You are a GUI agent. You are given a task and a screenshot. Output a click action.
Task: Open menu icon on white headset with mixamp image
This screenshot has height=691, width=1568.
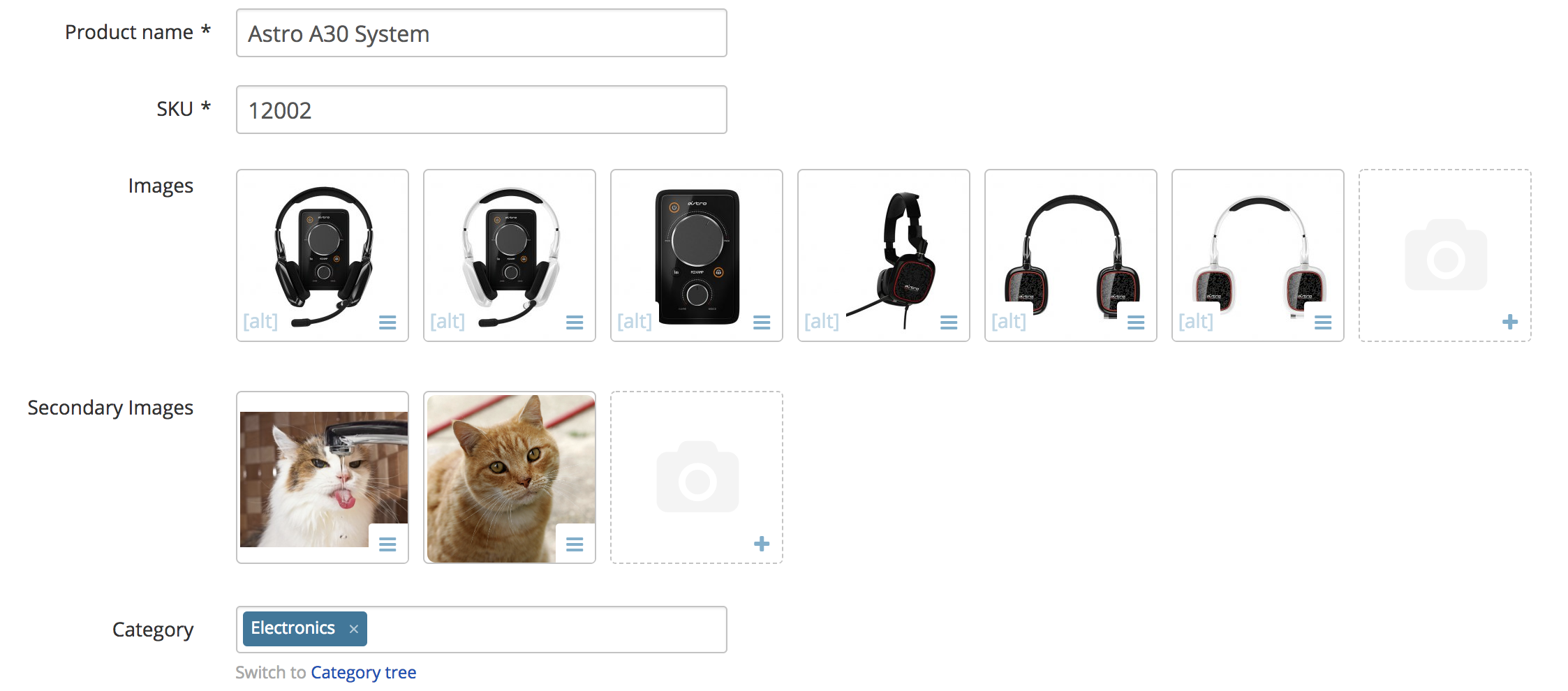tap(575, 322)
